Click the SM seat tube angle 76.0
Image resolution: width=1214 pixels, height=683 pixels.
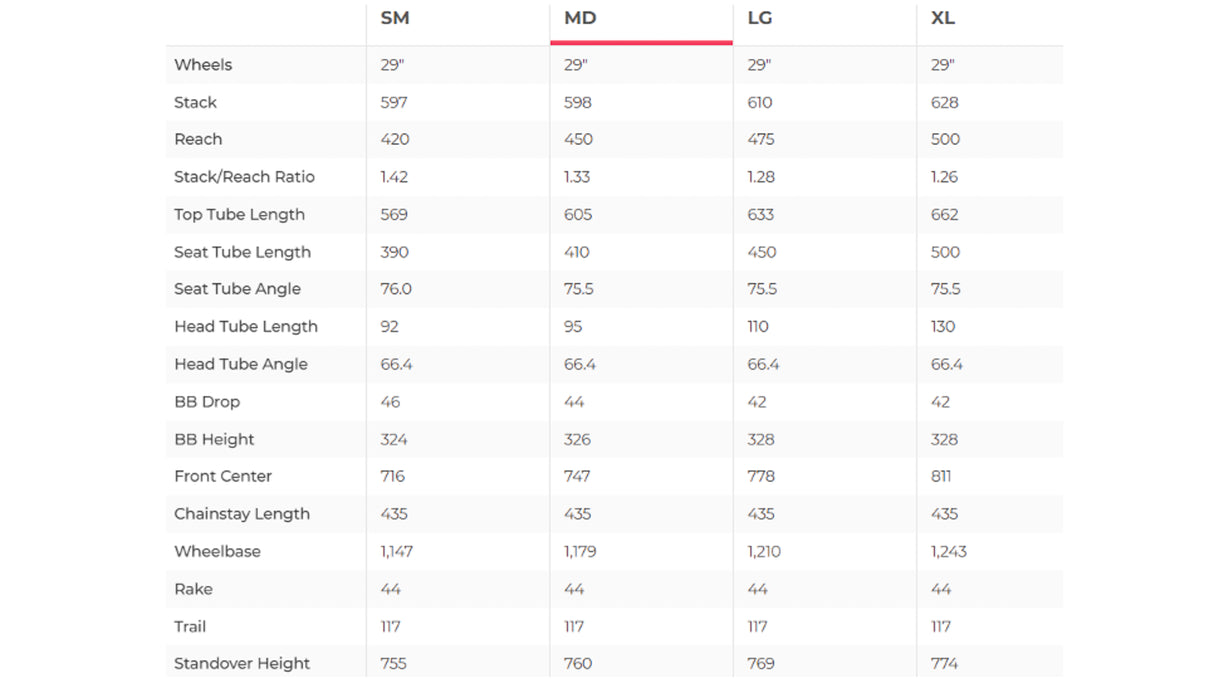click(x=396, y=289)
